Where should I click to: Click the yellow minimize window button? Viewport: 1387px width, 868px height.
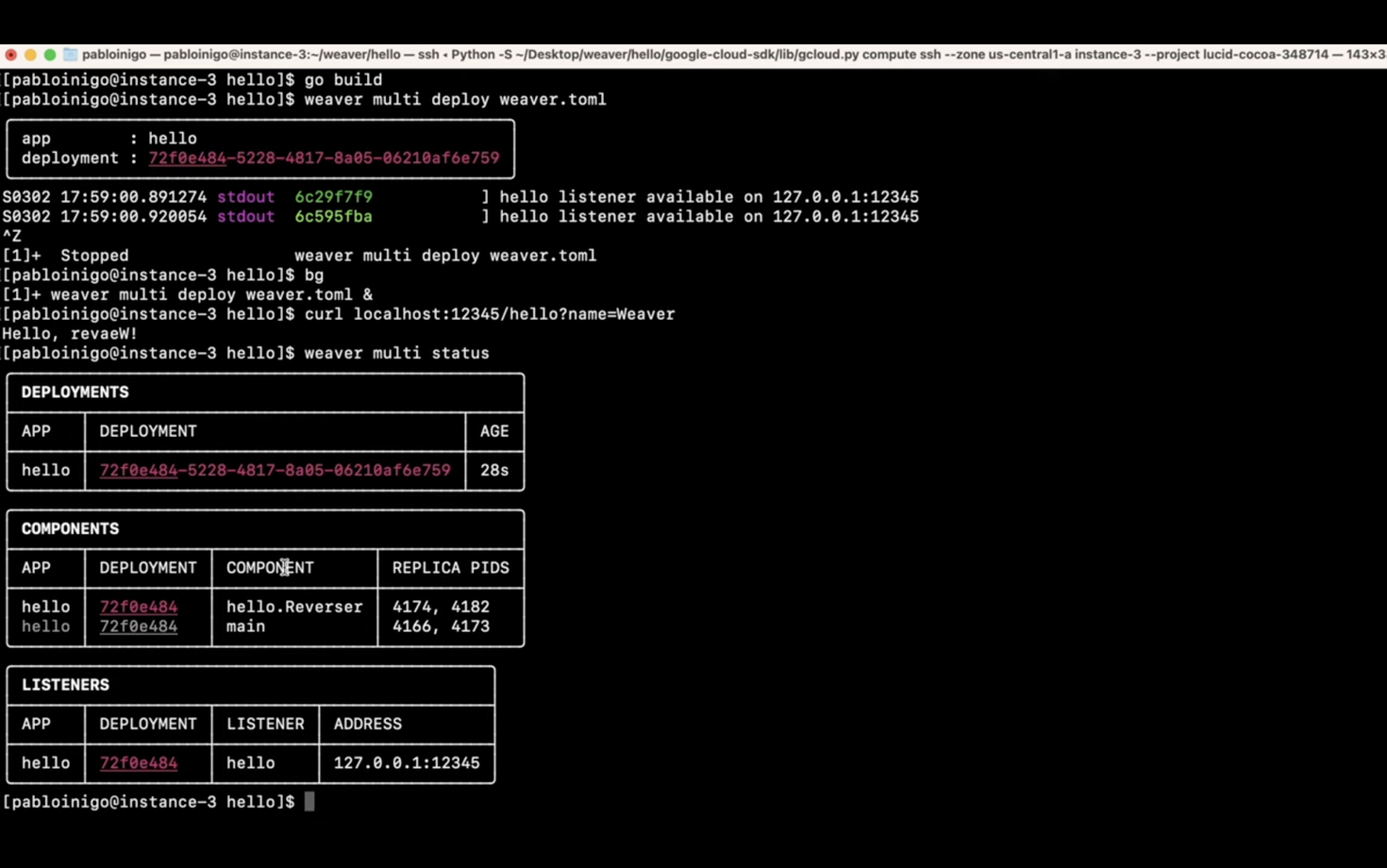(30, 55)
